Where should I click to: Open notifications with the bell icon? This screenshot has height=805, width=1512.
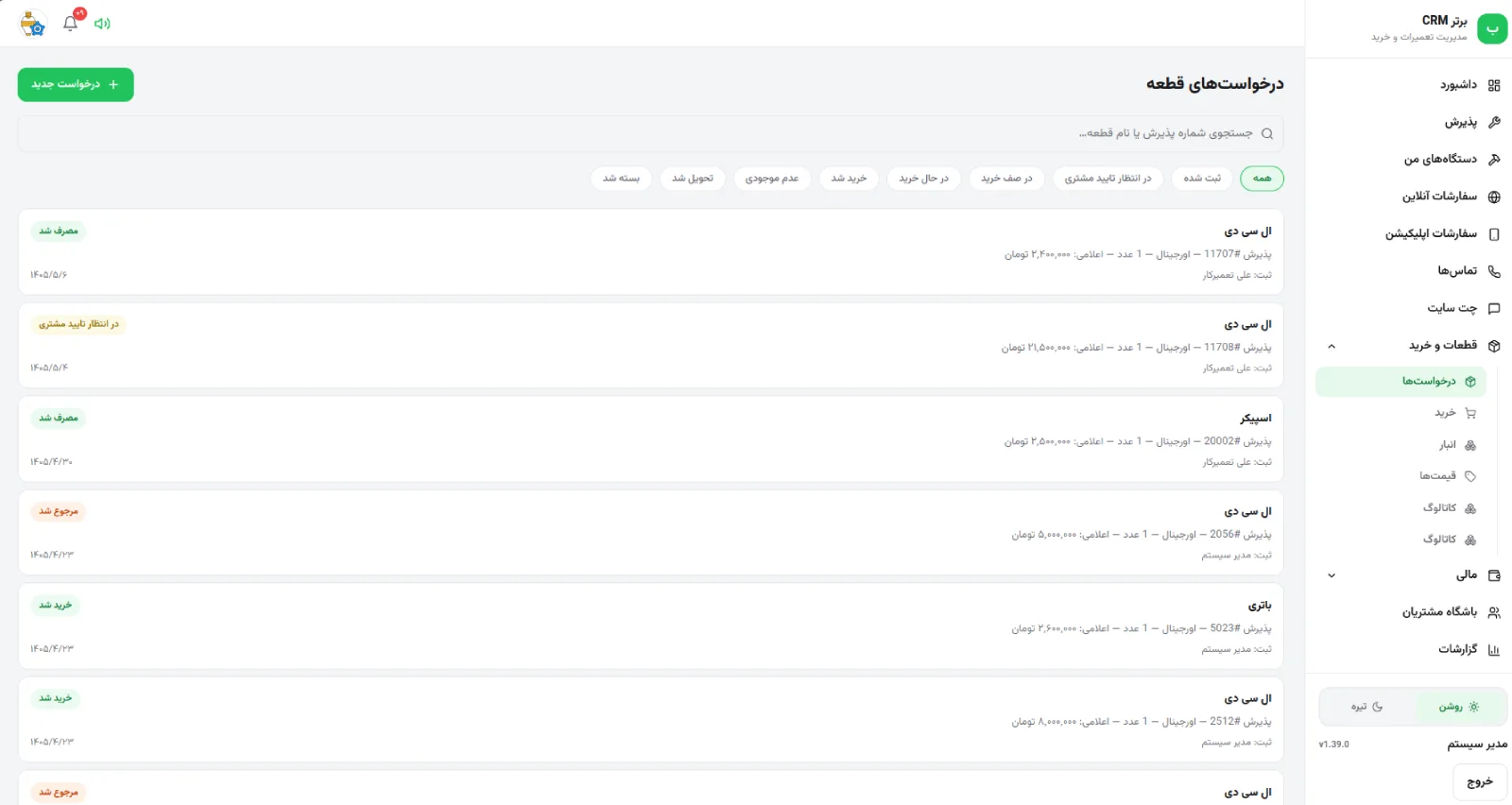coord(70,24)
